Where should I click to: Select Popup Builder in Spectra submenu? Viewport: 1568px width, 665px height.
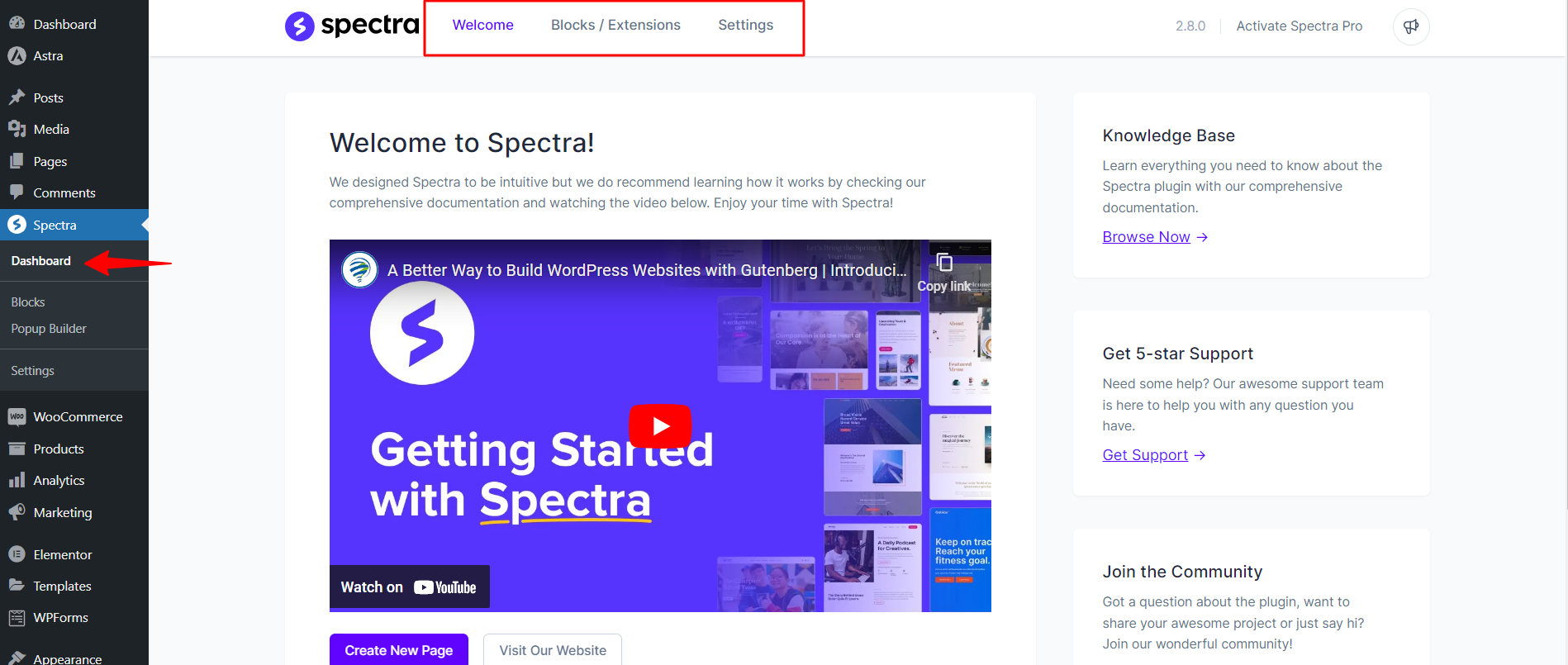coord(49,329)
